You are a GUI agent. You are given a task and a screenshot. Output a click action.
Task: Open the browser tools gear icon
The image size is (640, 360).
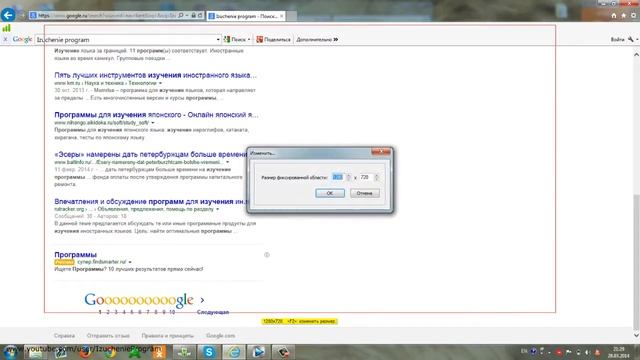tap(633, 16)
